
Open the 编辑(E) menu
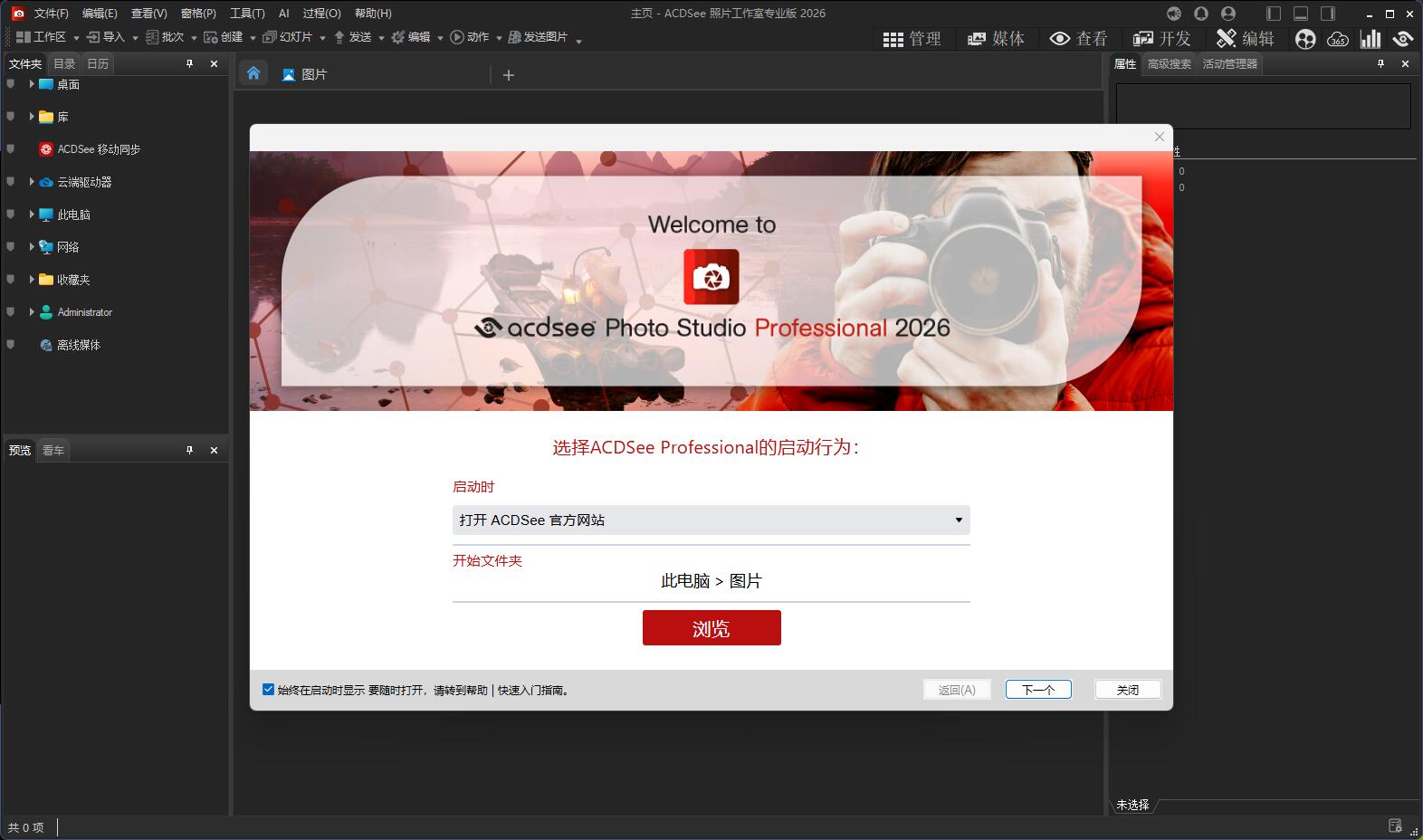[x=100, y=14]
